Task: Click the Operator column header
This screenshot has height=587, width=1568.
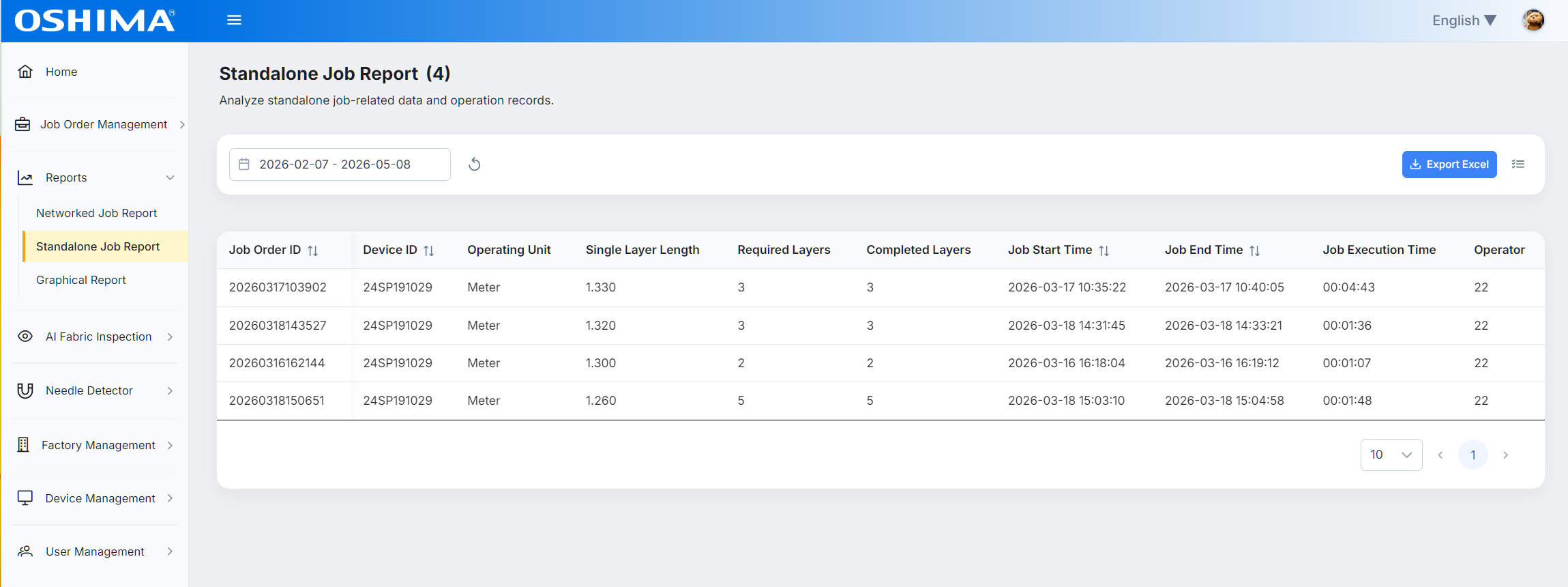Action: (x=1499, y=250)
